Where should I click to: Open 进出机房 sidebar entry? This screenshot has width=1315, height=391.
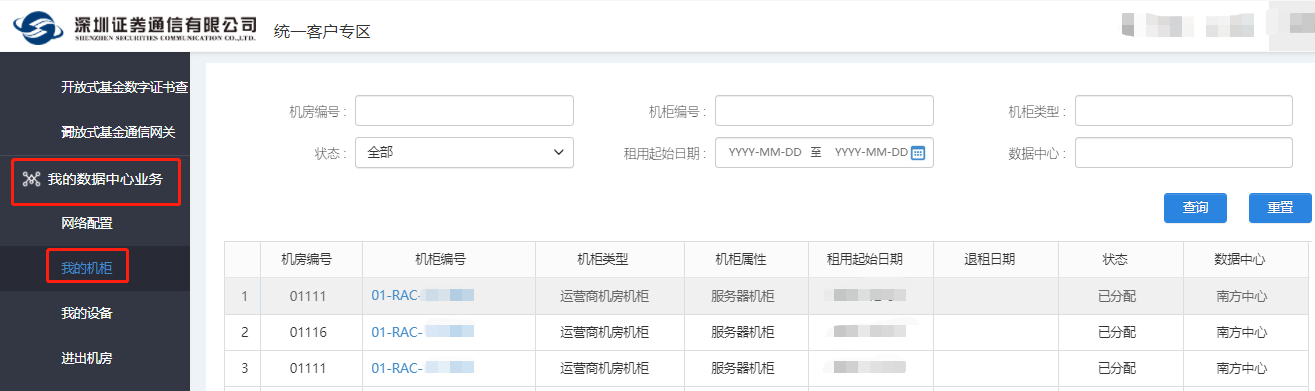tap(87, 358)
